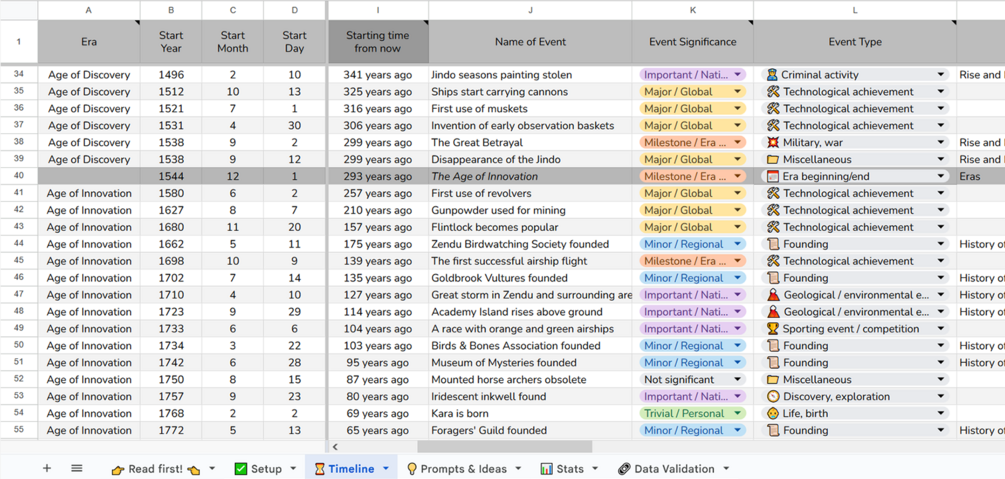Screen dimensions: 1005x479
Task: Add a new sheet with plus icon
Action: coord(47,468)
